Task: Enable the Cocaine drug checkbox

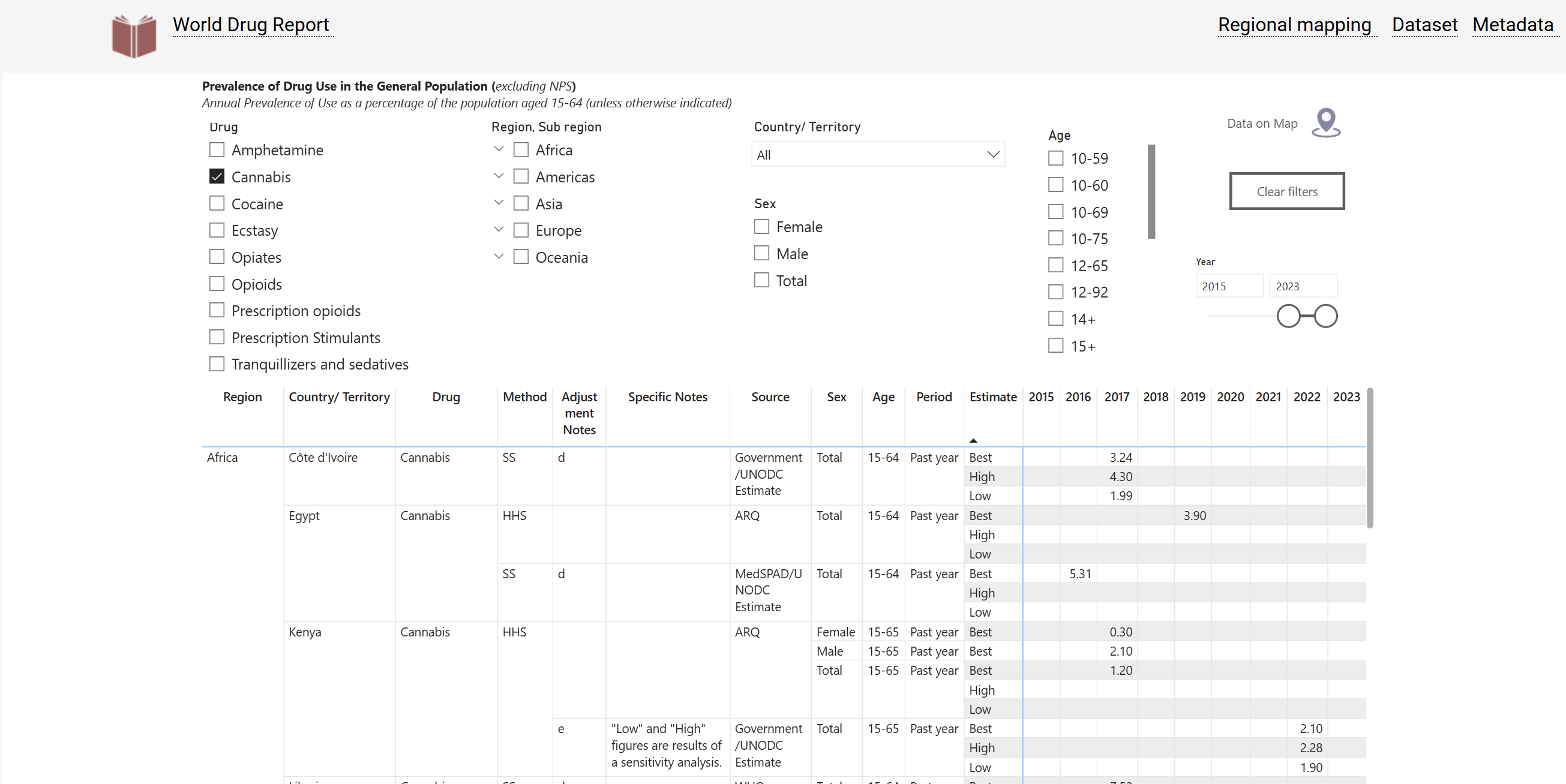Action: point(217,203)
